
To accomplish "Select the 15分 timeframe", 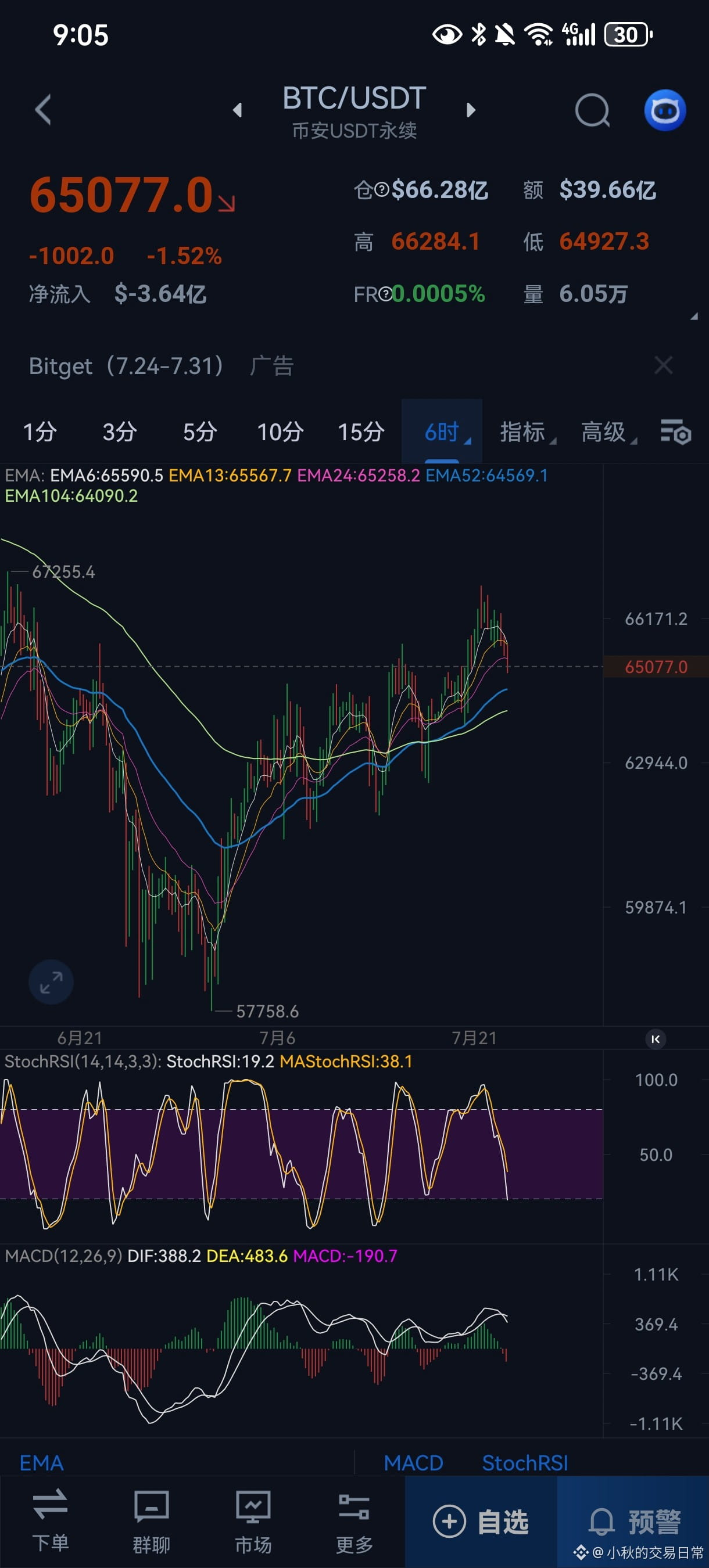I will click(360, 432).
